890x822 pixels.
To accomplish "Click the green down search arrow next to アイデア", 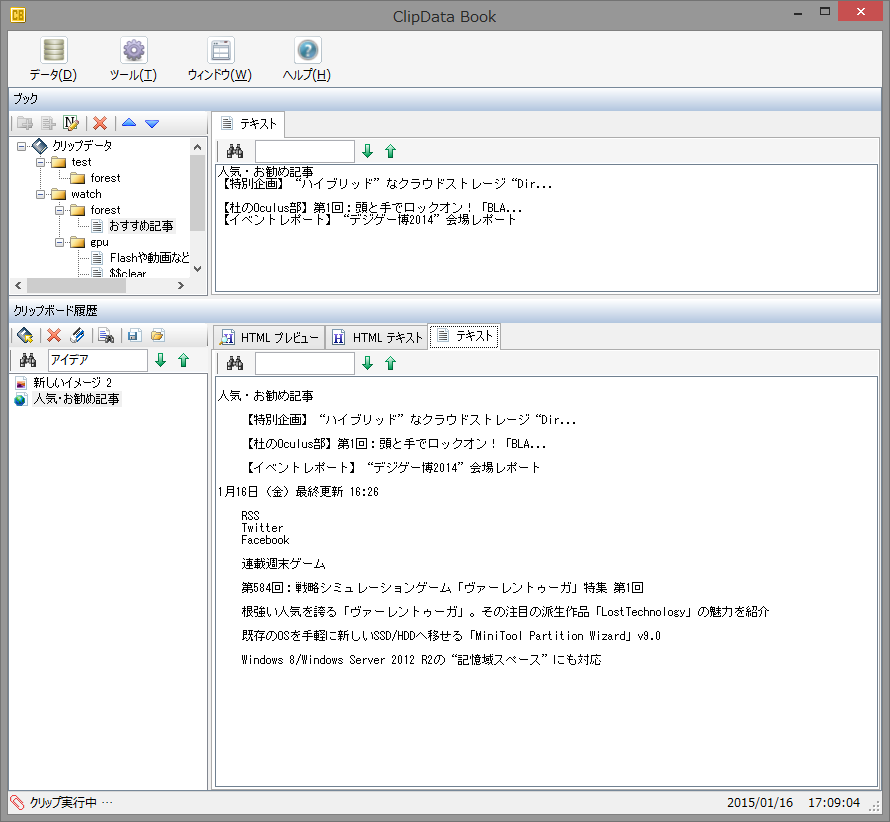I will point(160,360).
